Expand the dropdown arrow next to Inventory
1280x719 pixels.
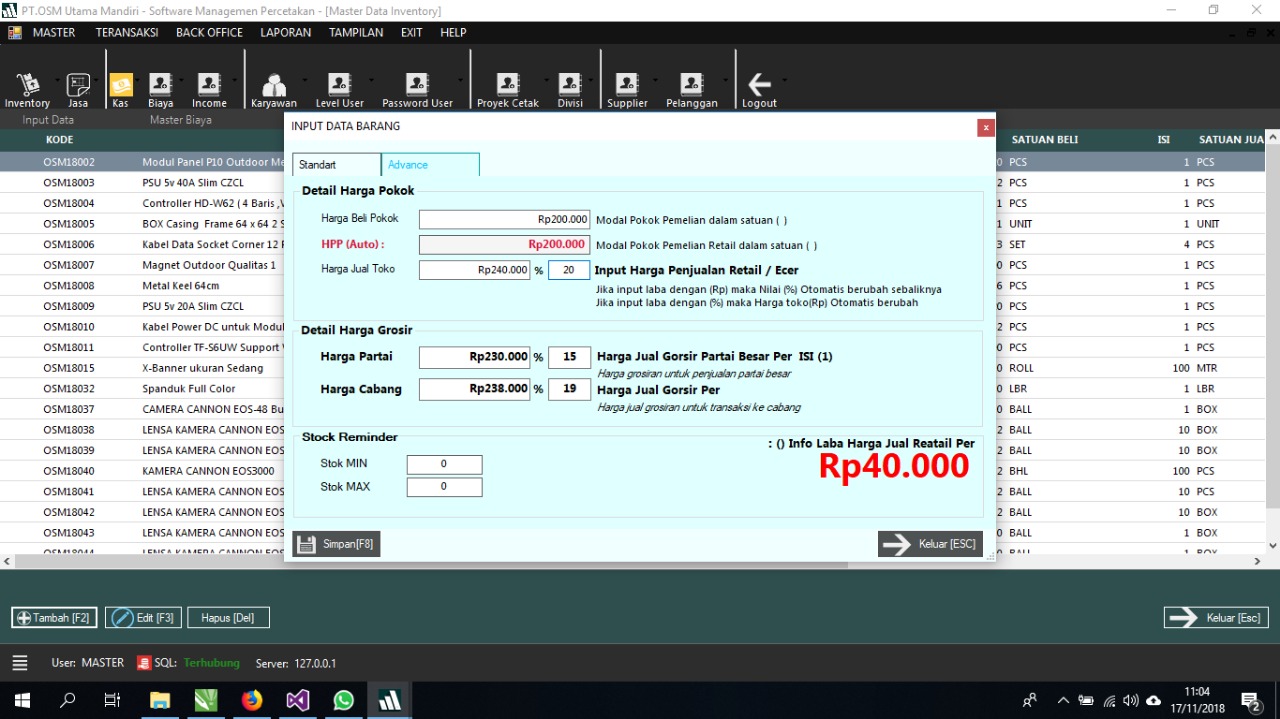click(57, 79)
